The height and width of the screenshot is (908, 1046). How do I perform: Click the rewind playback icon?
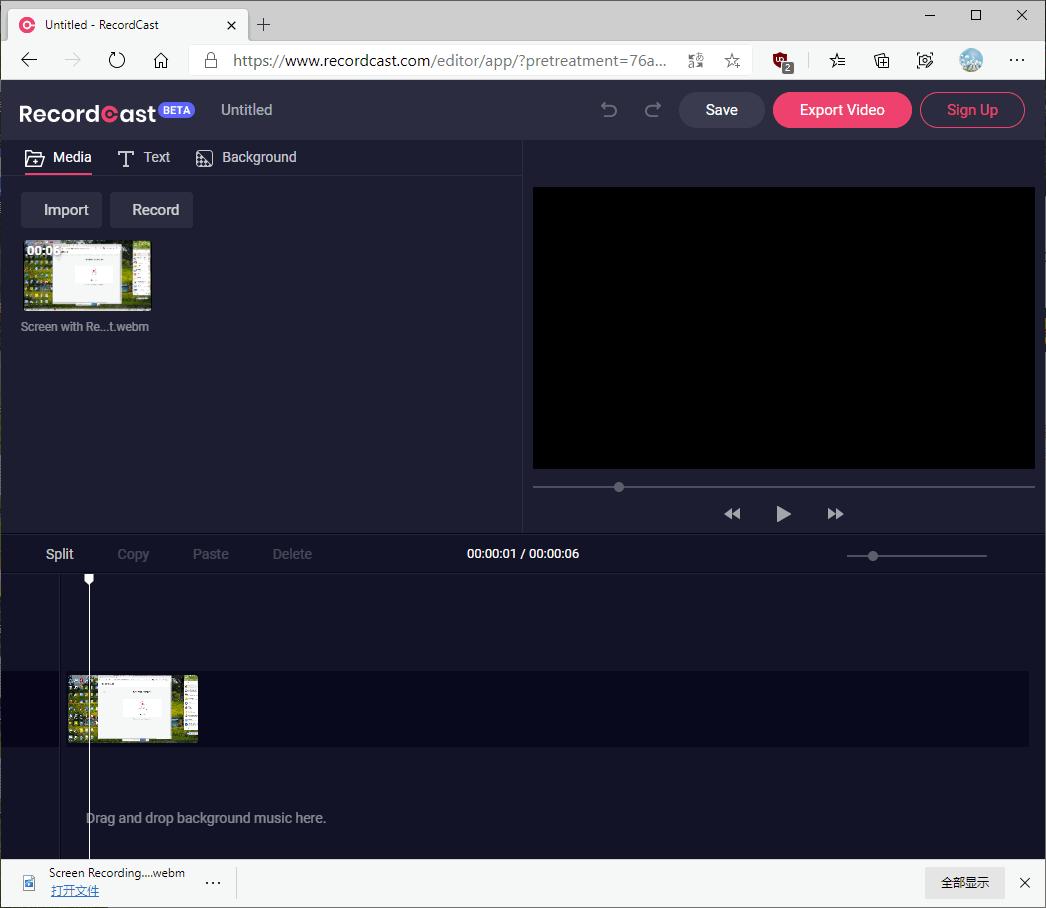(x=732, y=514)
